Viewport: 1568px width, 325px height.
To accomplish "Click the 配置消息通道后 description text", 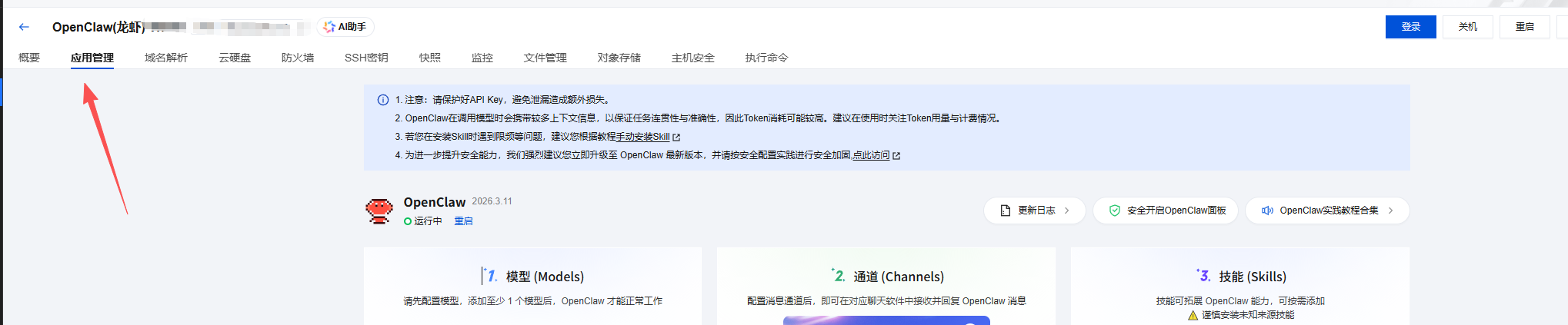I will pos(886,301).
